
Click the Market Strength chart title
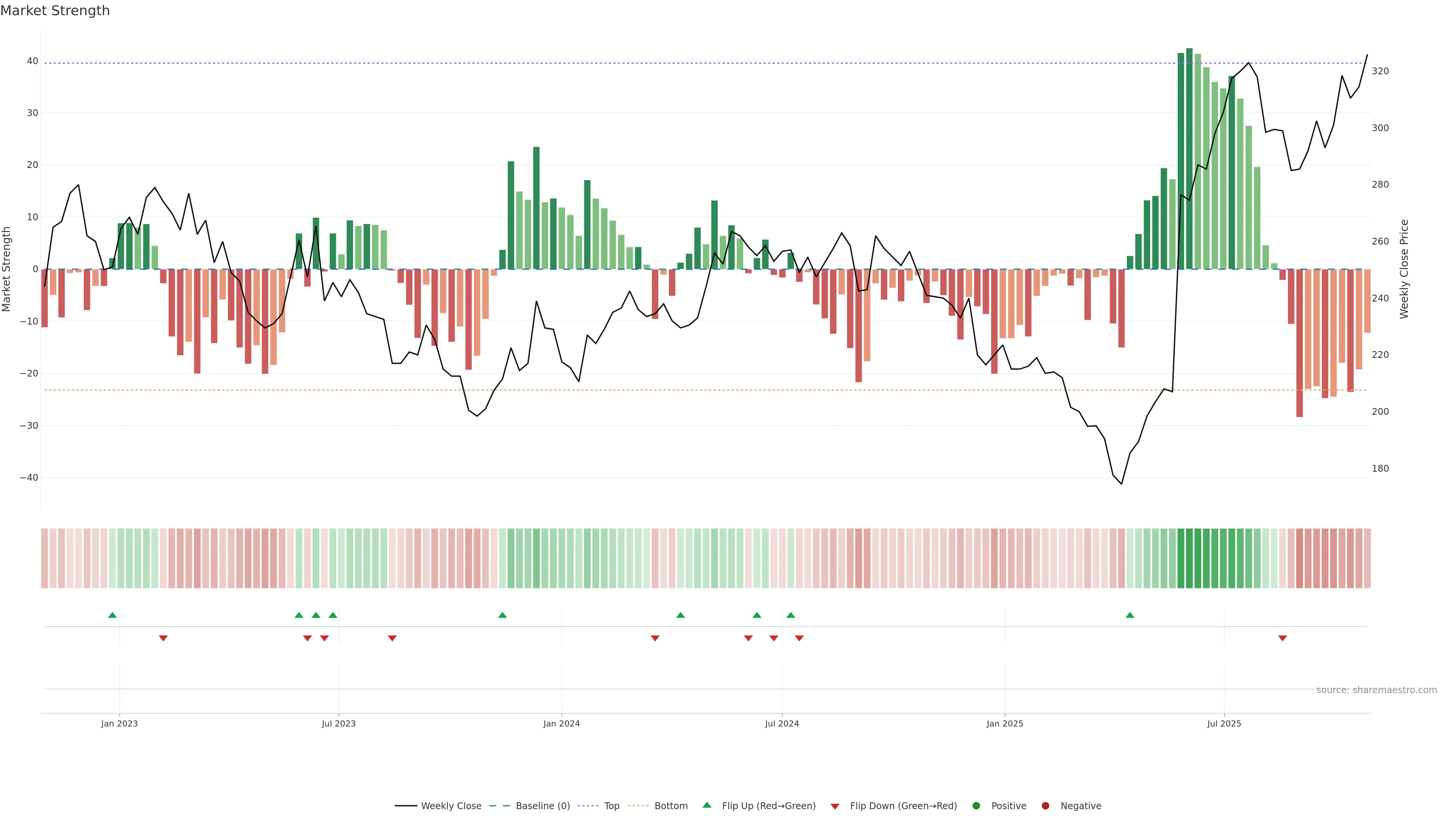click(x=55, y=11)
